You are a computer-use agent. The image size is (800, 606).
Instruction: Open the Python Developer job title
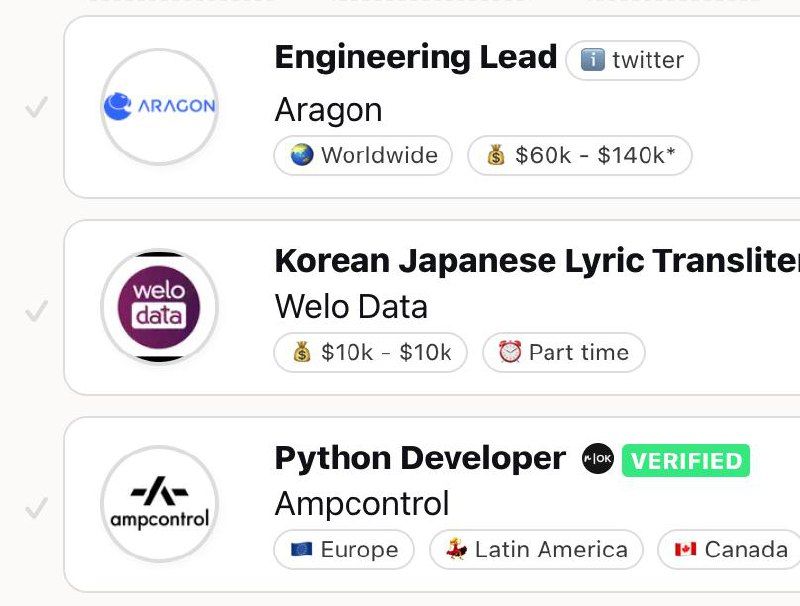click(x=419, y=458)
